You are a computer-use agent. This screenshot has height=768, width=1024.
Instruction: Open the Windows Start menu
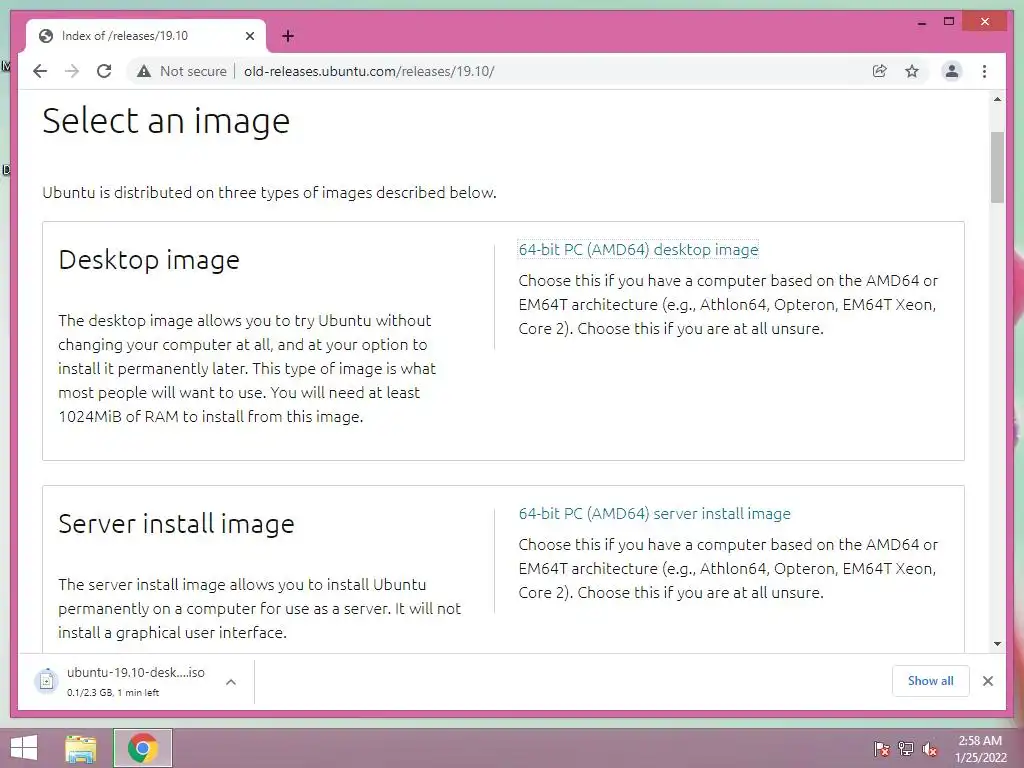(x=23, y=748)
